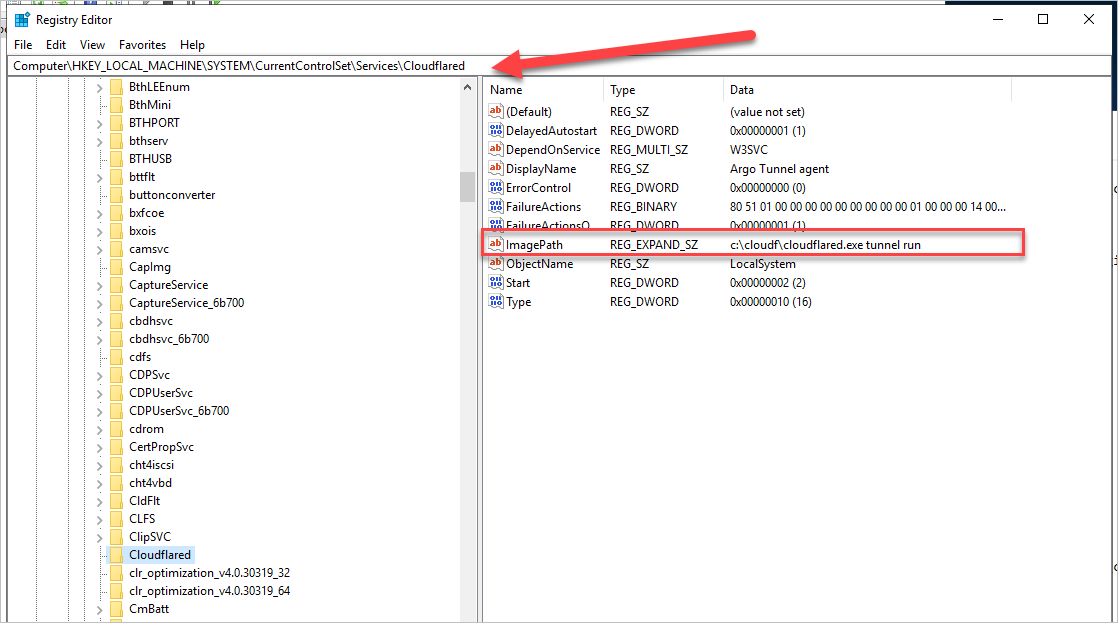Click the ObjectName string value icon
The width and height of the screenshot is (1118, 623).
pos(496,264)
